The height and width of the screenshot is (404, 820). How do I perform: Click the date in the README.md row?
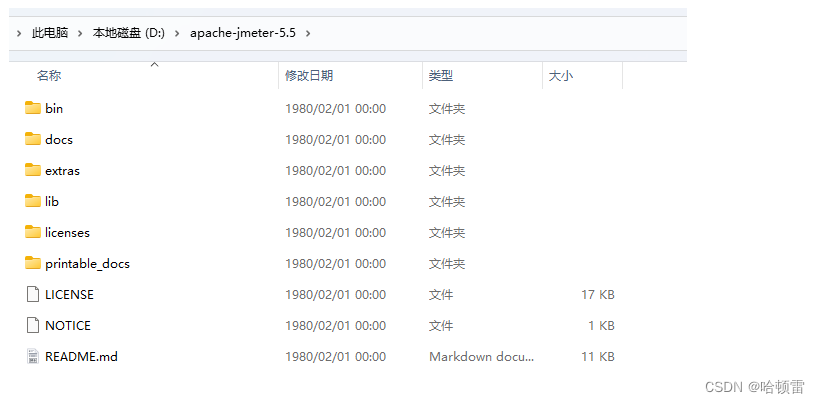335,357
